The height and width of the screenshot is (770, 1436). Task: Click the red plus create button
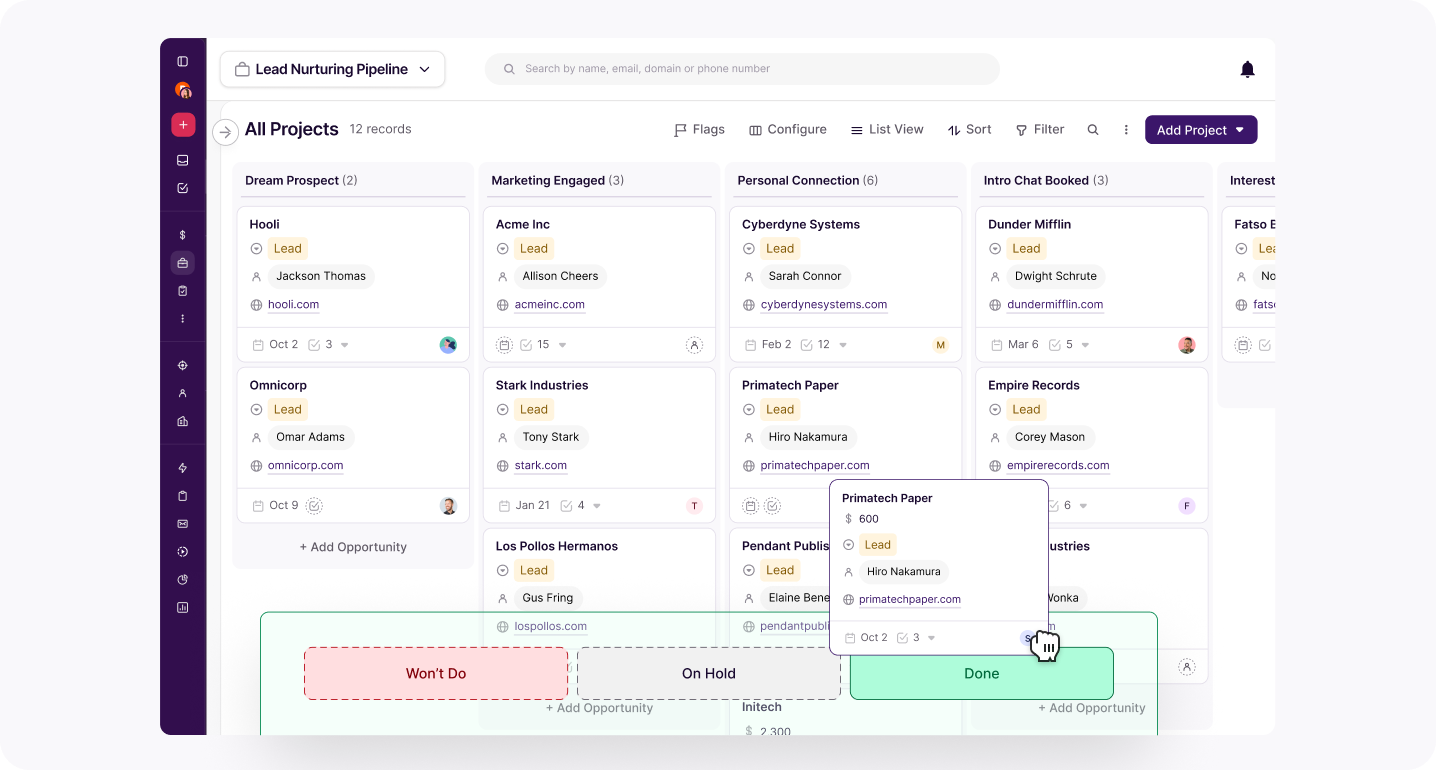(x=183, y=125)
